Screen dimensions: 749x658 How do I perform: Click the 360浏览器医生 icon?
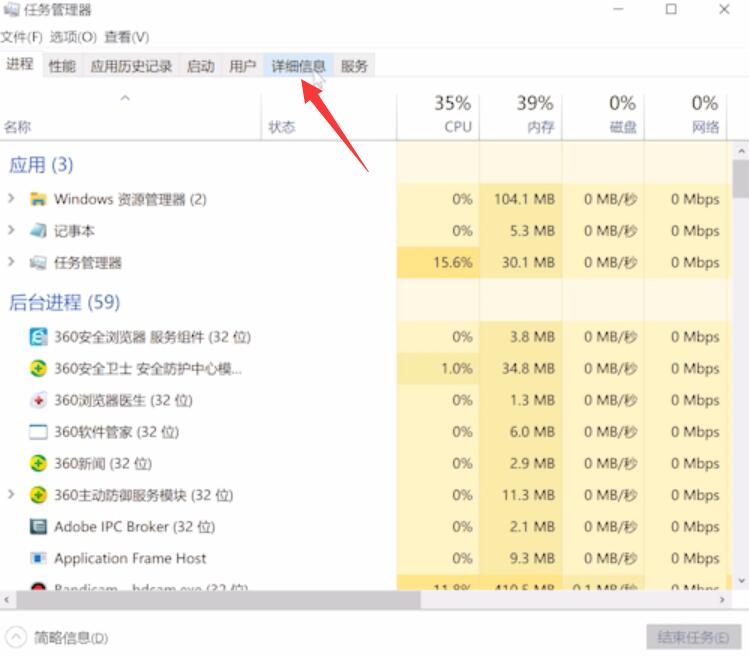pyautogui.click(x=38, y=400)
